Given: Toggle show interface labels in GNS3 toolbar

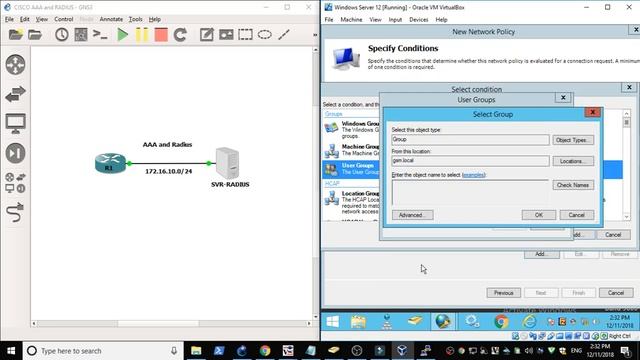Looking at the screenshot, I should pos(81,35).
